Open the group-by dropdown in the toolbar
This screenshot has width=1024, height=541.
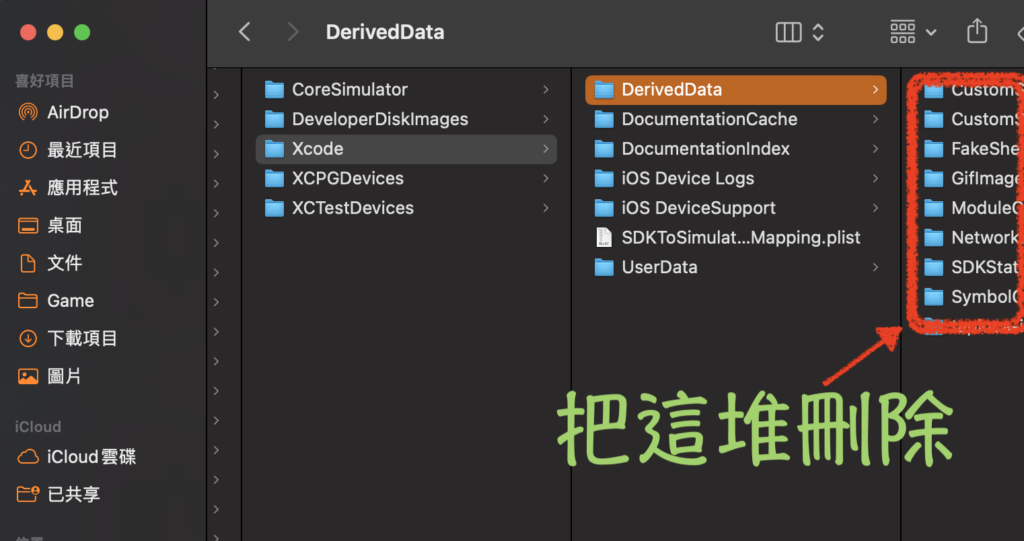click(x=913, y=32)
